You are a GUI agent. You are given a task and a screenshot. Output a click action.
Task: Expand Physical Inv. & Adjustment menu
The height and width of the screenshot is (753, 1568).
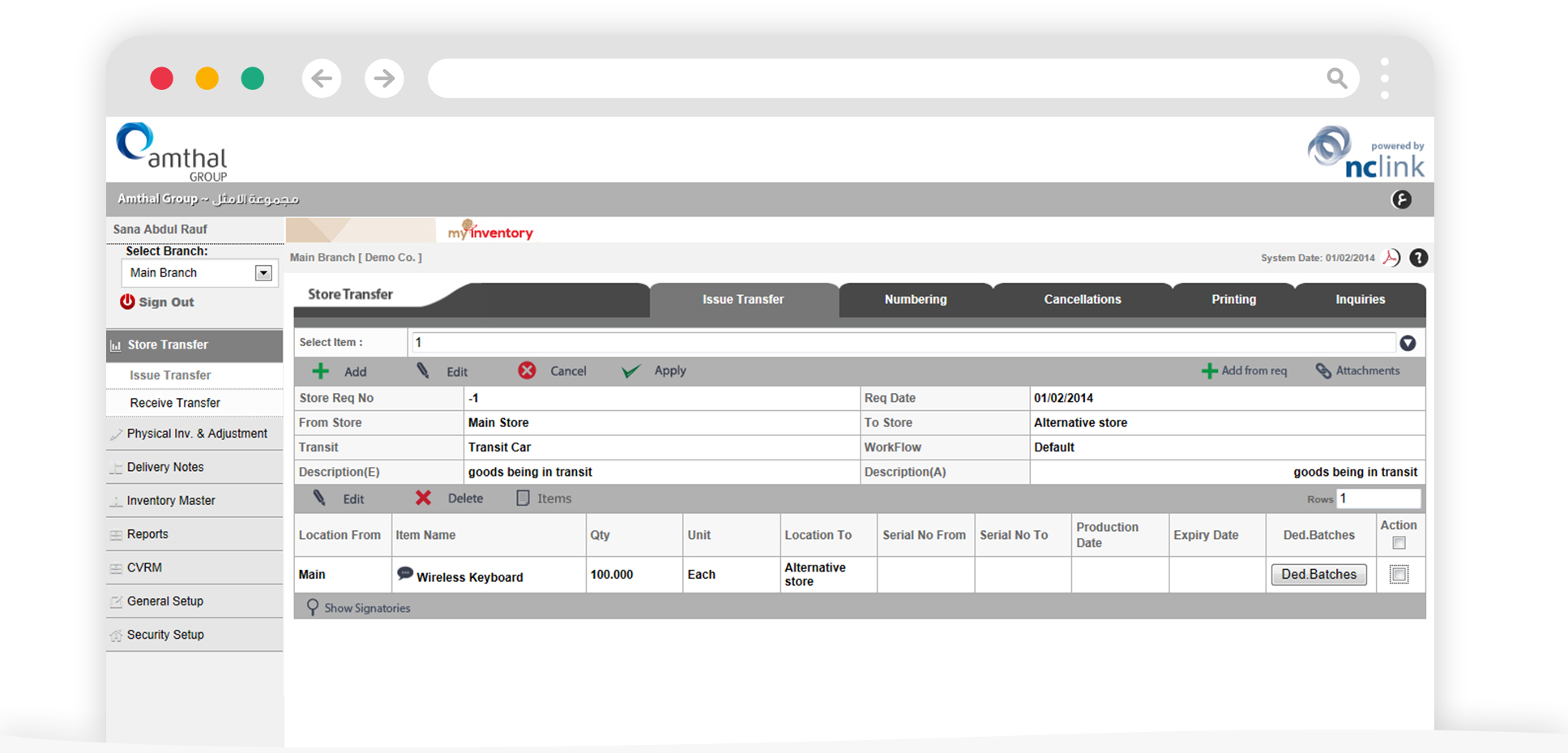coord(196,434)
